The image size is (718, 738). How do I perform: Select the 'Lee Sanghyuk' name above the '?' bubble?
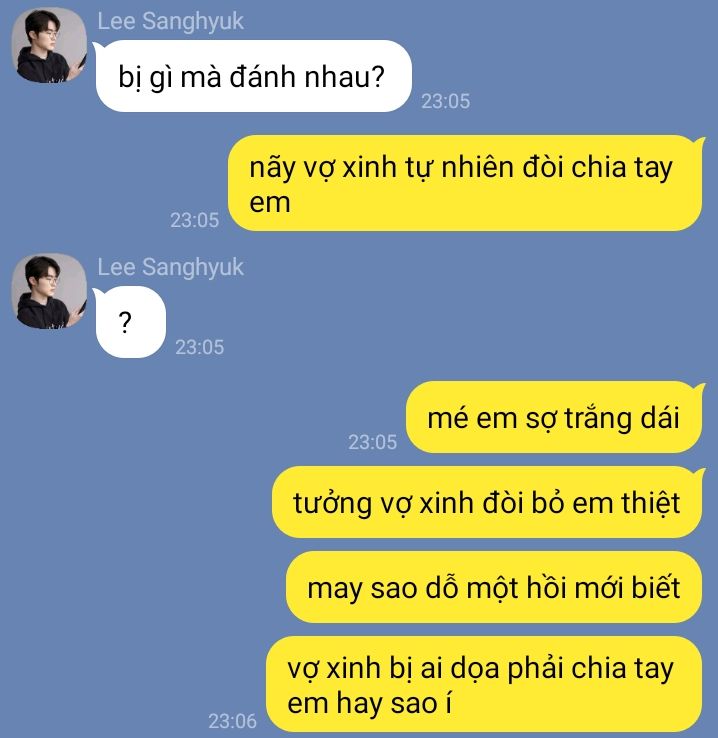[170, 267]
